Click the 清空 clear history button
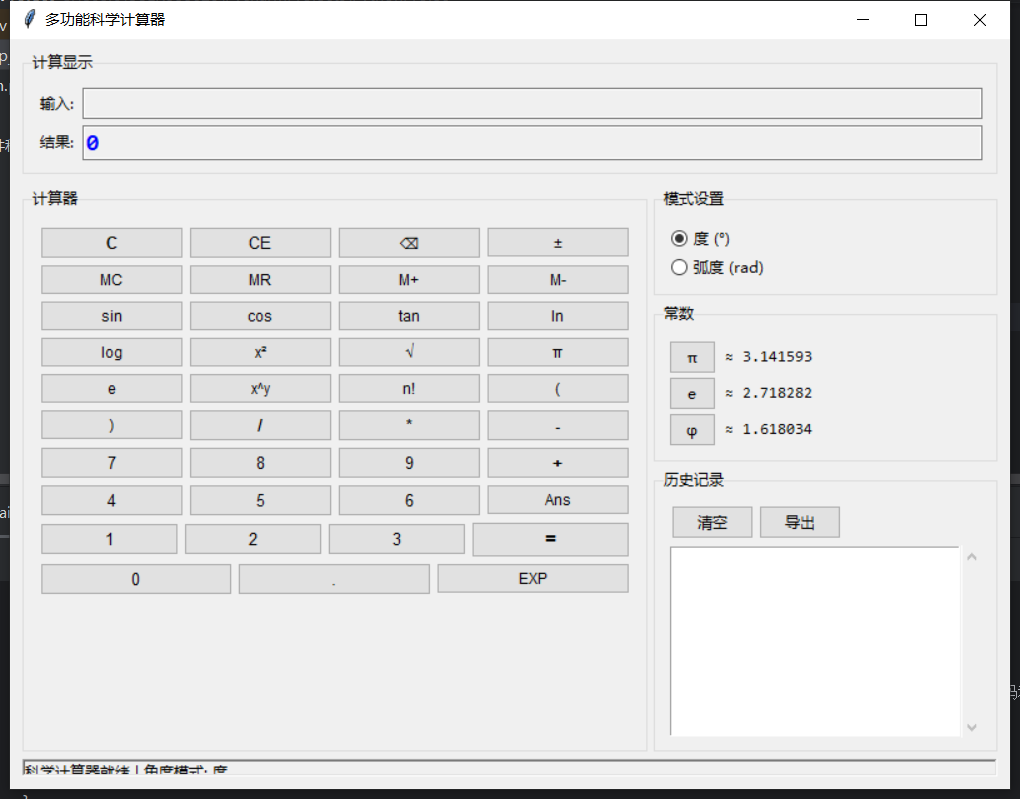 712,522
